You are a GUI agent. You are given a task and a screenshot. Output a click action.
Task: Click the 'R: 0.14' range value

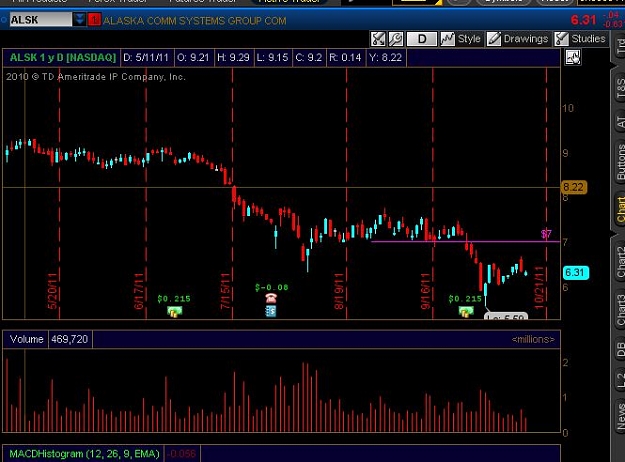point(345,58)
